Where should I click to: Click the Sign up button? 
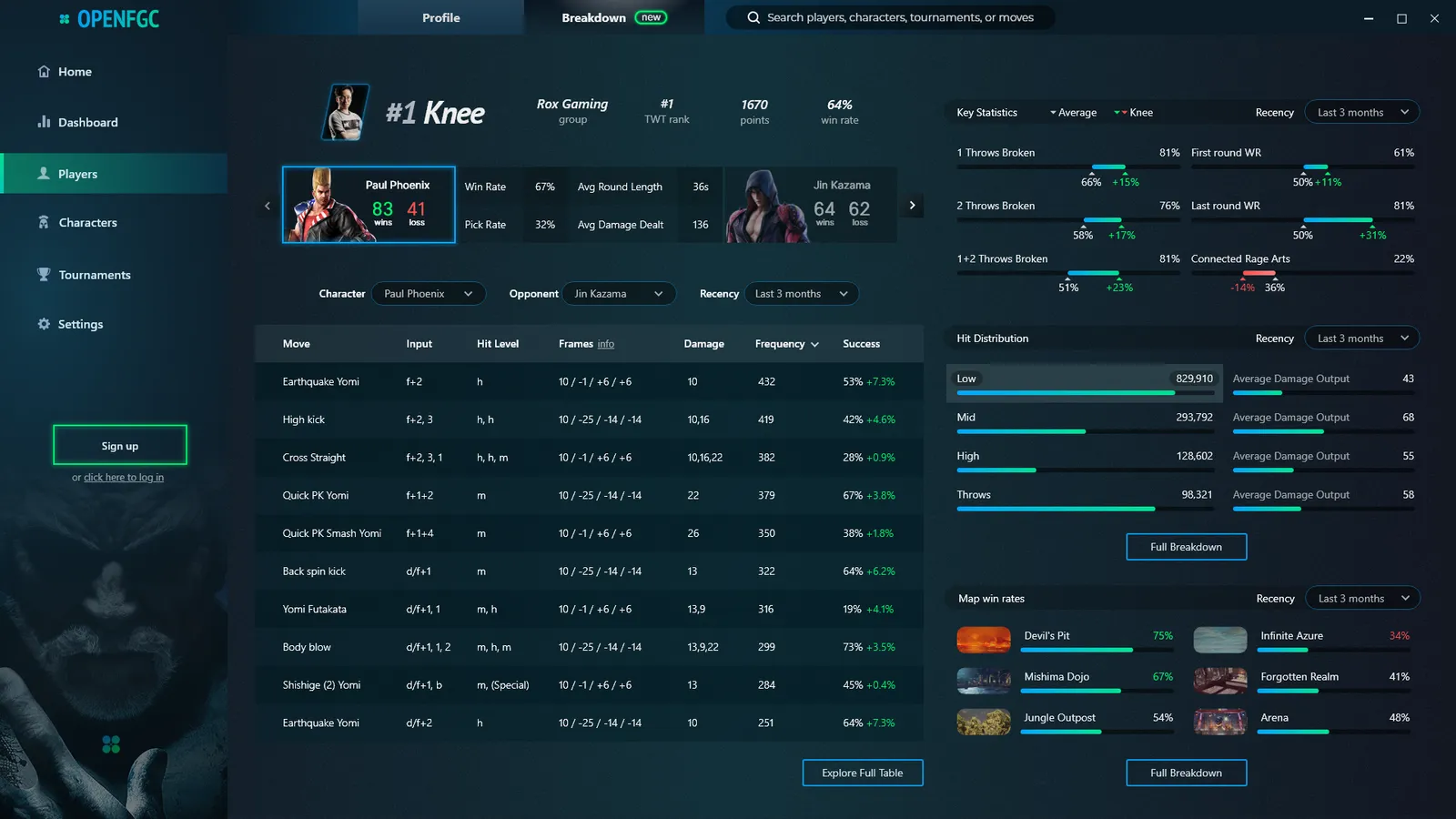click(120, 445)
